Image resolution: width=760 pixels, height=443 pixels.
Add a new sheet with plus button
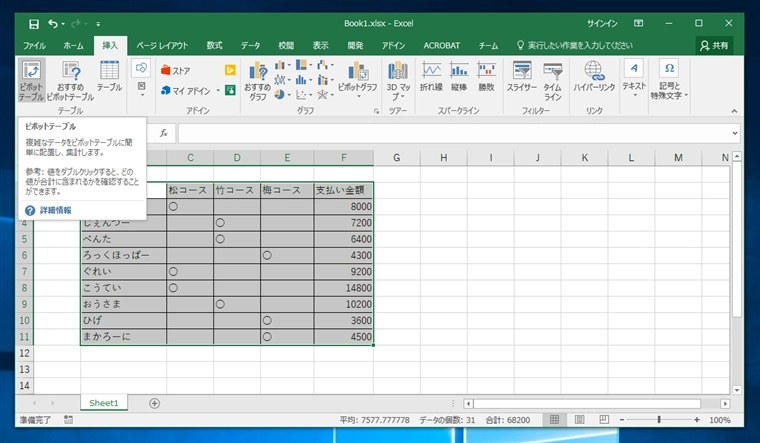154,403
